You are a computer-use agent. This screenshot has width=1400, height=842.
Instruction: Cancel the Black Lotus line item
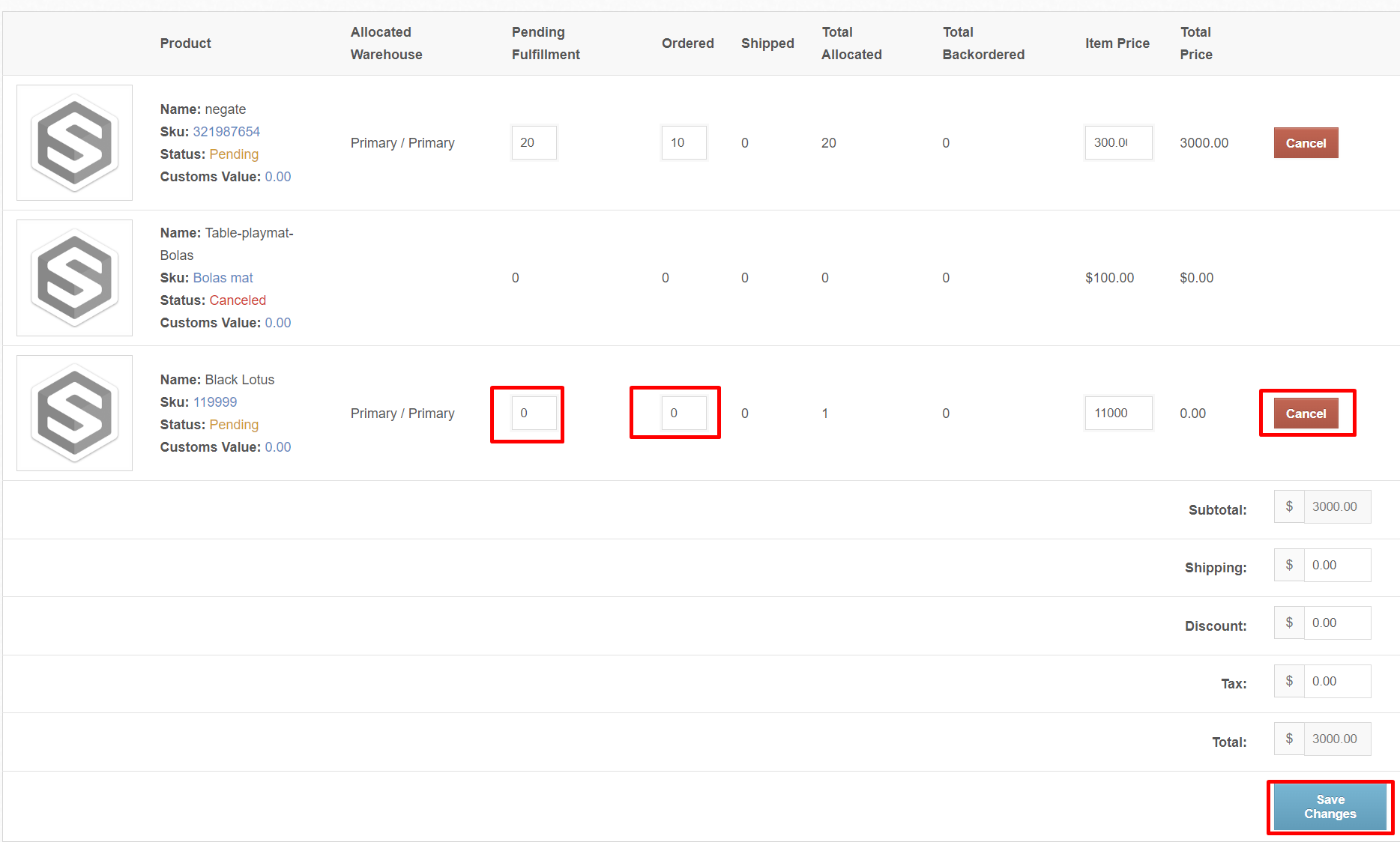point(1306,414)
